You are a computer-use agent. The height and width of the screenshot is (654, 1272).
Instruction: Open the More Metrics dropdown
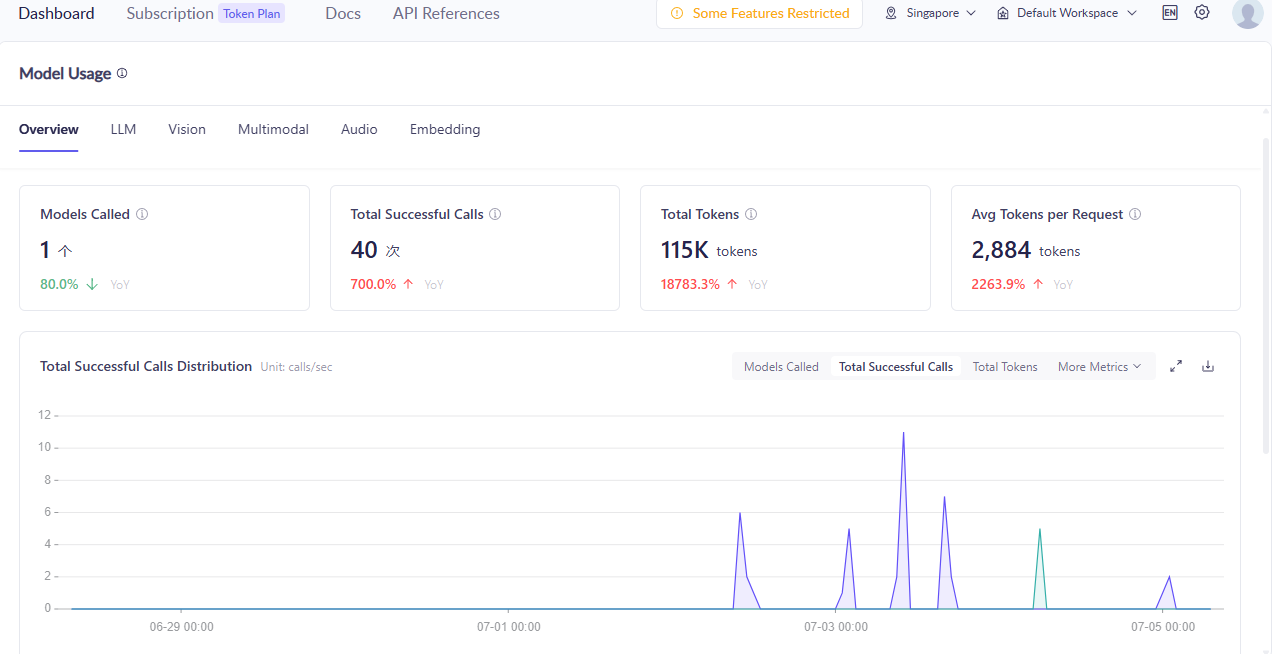point(1099,367)
